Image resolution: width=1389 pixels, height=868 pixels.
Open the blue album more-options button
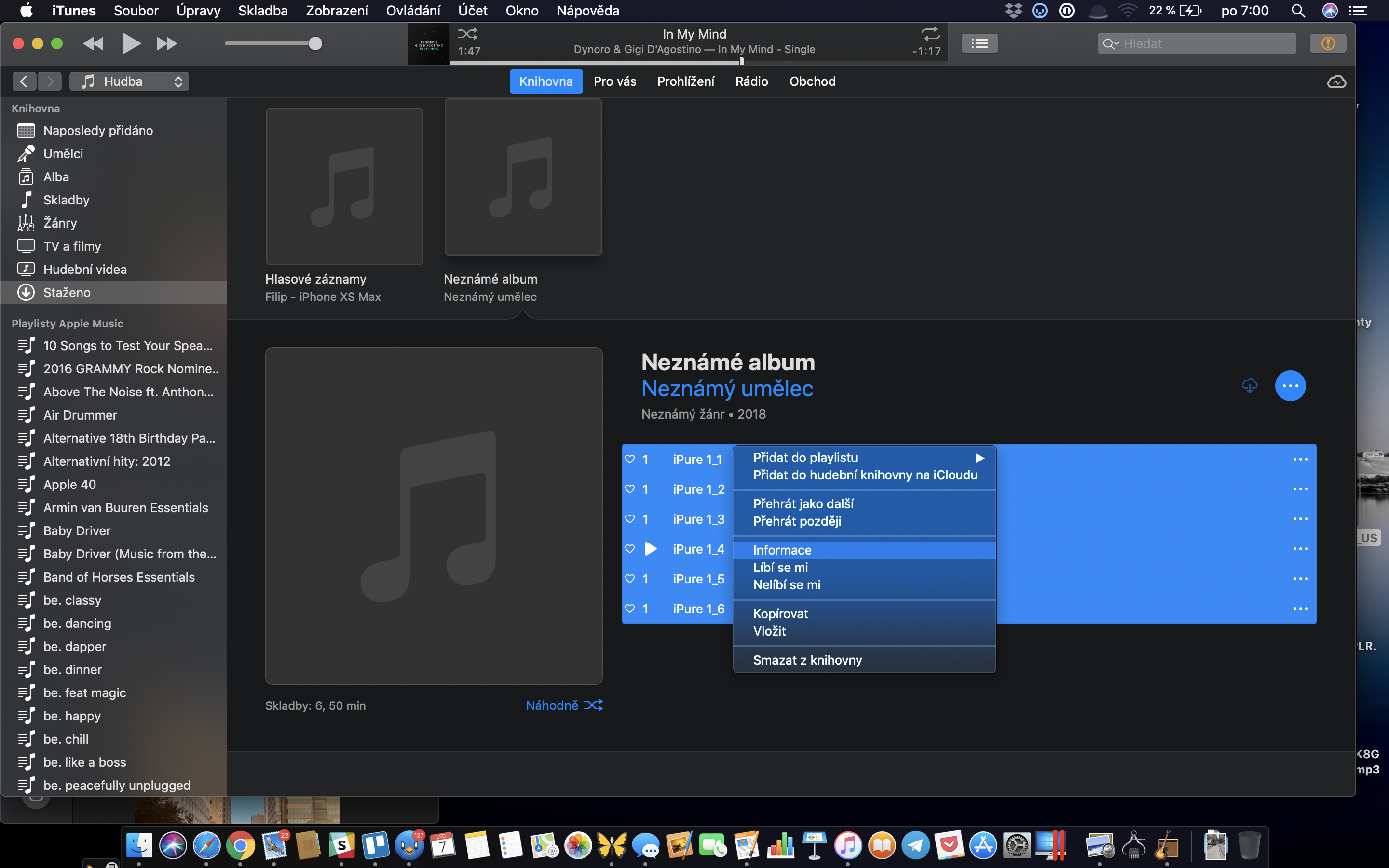tap(1290, 386)
